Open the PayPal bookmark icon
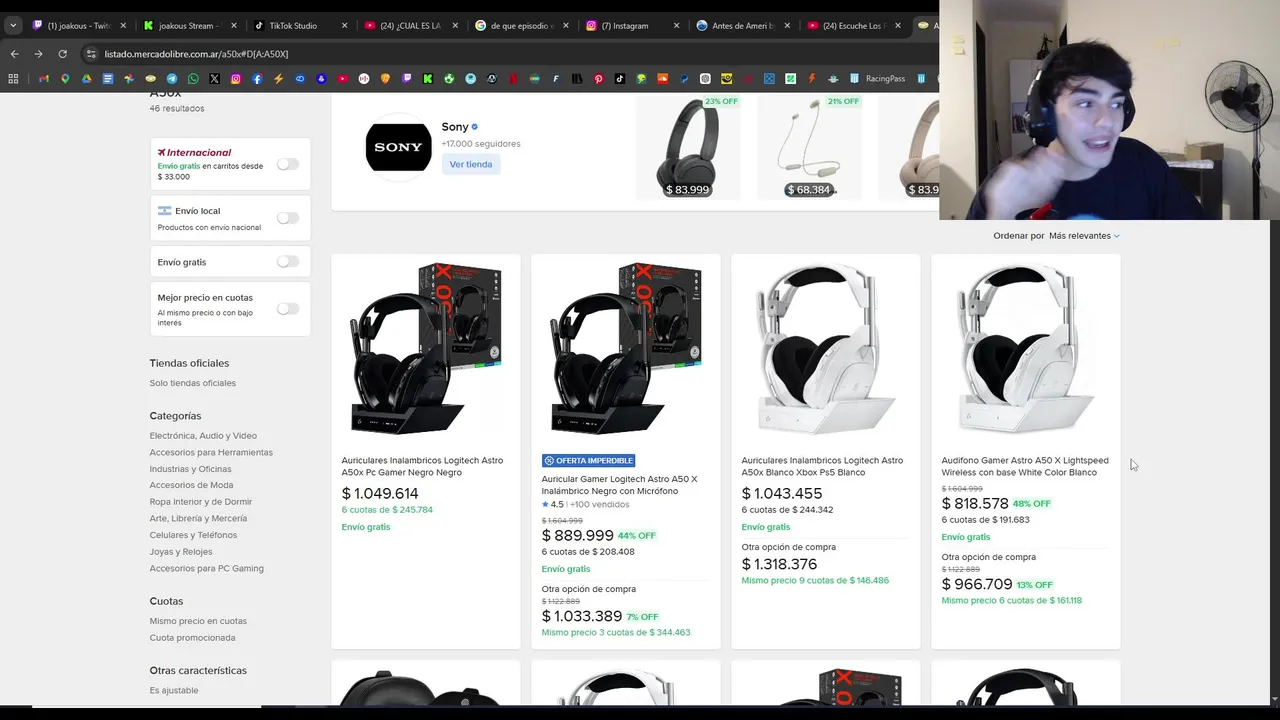This screenshot has width=1280, height=720. click(684, 78)
